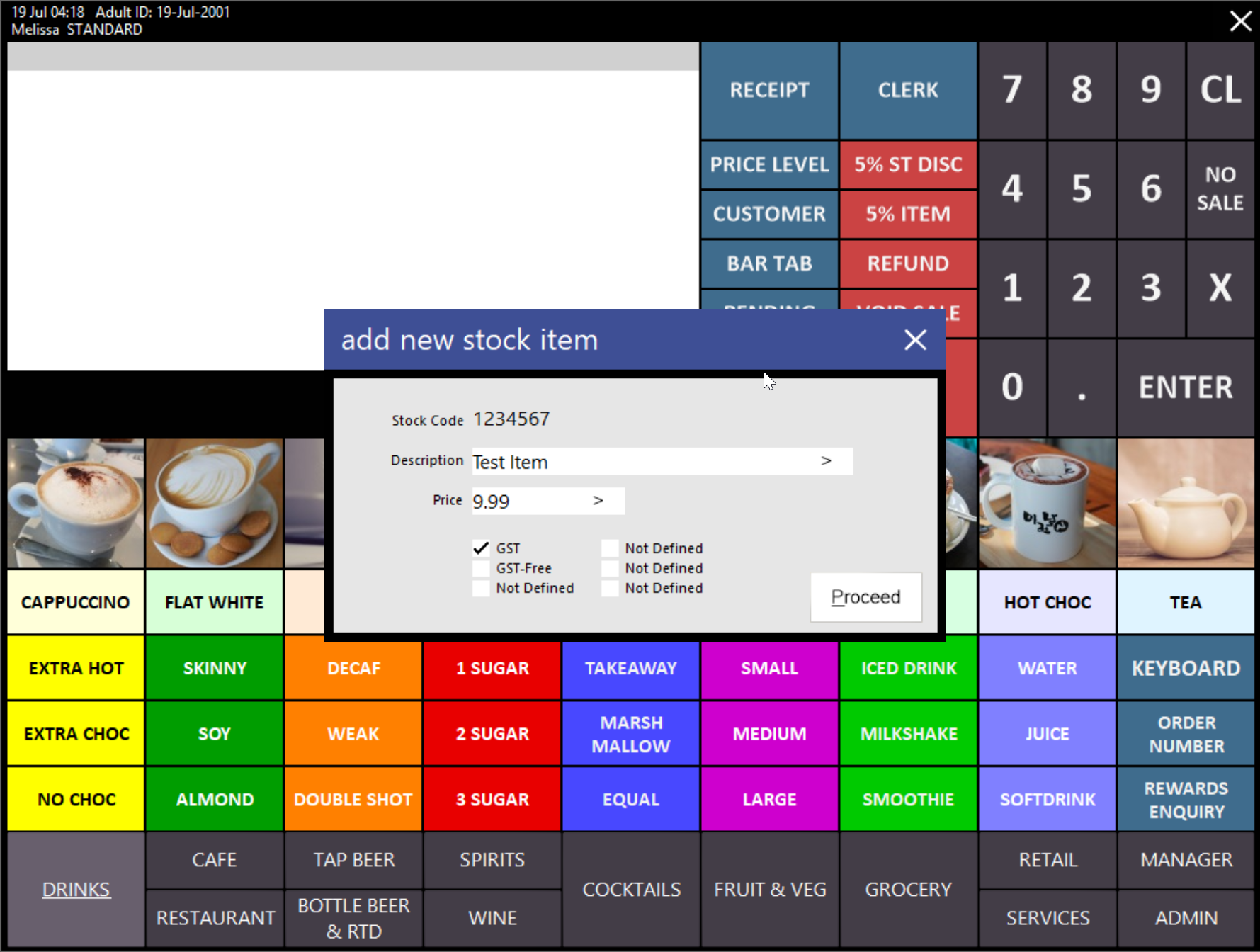The width and height of the screenshot is (1260, 952).
Task: Close the add new stock item dialog
Action: click(915, 340)
